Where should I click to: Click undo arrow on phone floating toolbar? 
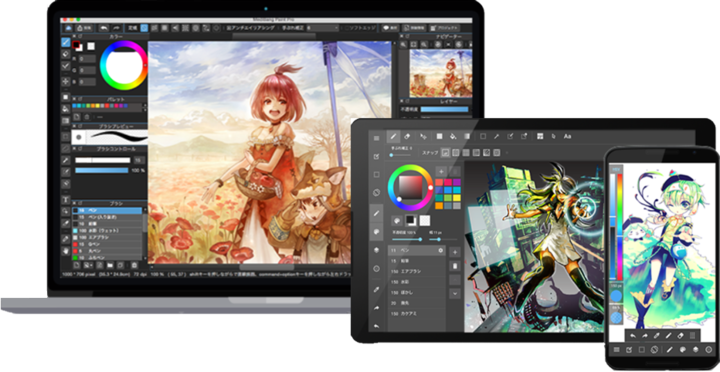click(633, 335)
